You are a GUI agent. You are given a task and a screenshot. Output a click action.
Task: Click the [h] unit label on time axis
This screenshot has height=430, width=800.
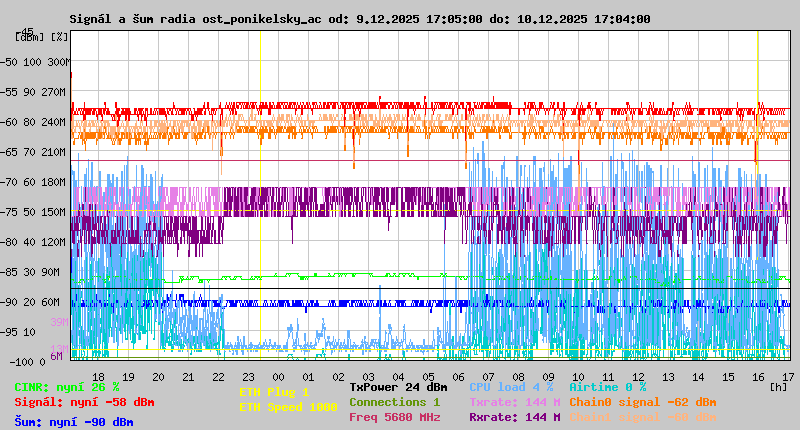click(x=778, y=385)
